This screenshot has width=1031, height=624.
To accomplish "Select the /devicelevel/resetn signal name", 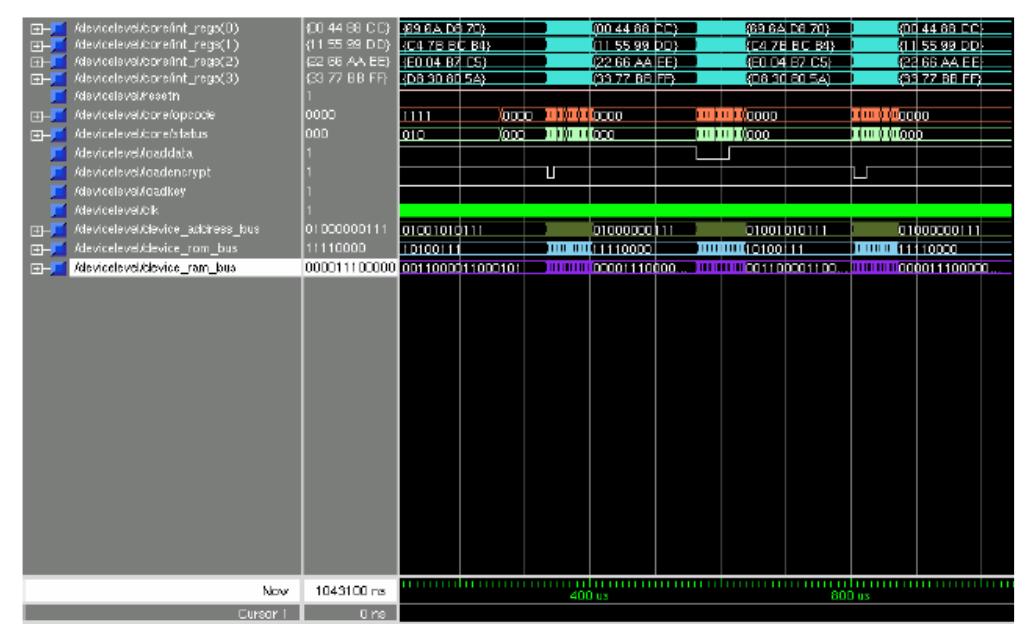I will 127,96.
